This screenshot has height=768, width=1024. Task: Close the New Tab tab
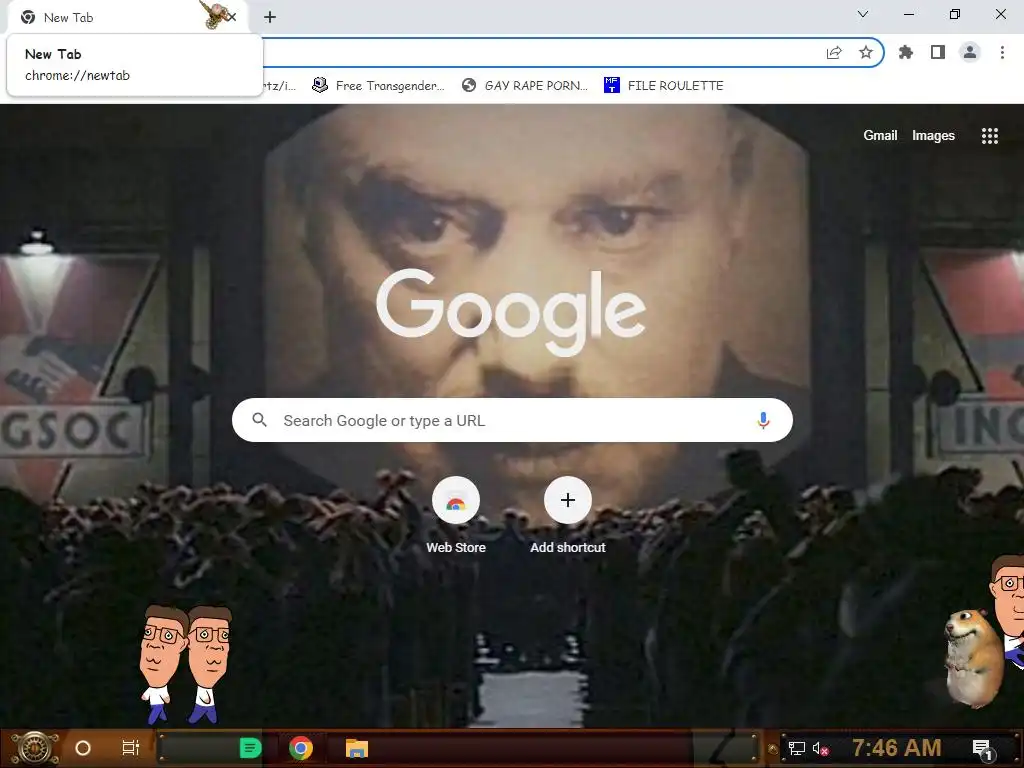[232, 17]
